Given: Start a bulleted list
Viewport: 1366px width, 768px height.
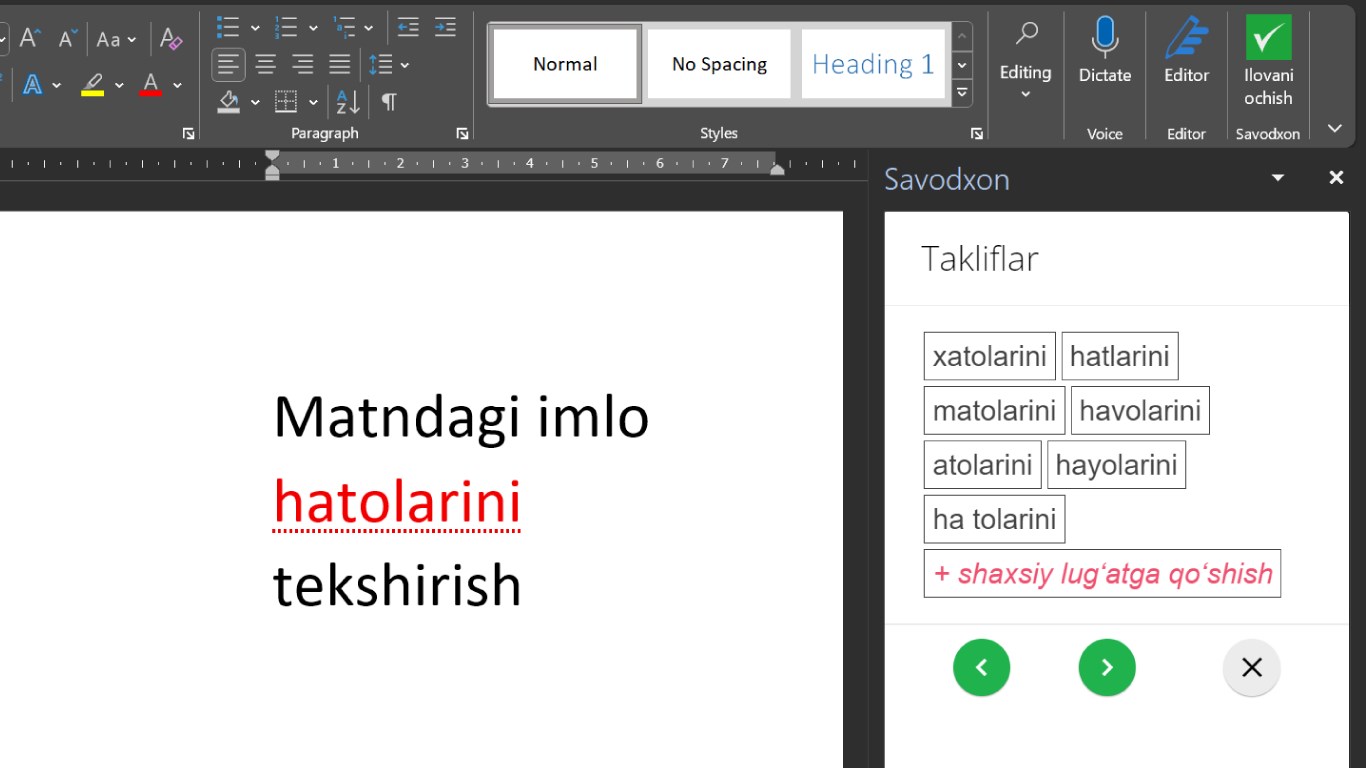Looking at the screenshot, I should point(228,27).
